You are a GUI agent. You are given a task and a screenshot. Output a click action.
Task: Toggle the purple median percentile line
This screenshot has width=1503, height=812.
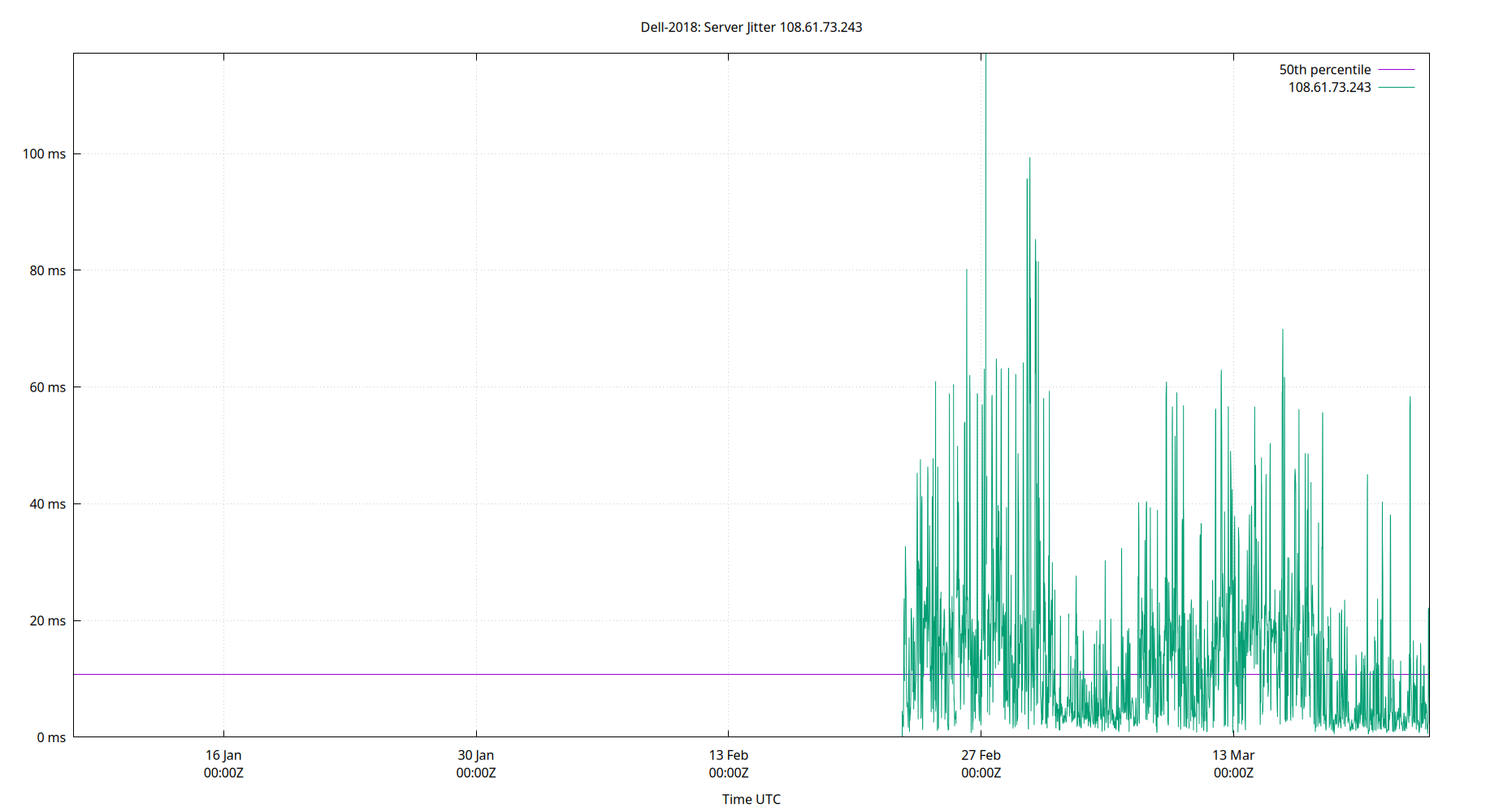(x=1324, y=69)
